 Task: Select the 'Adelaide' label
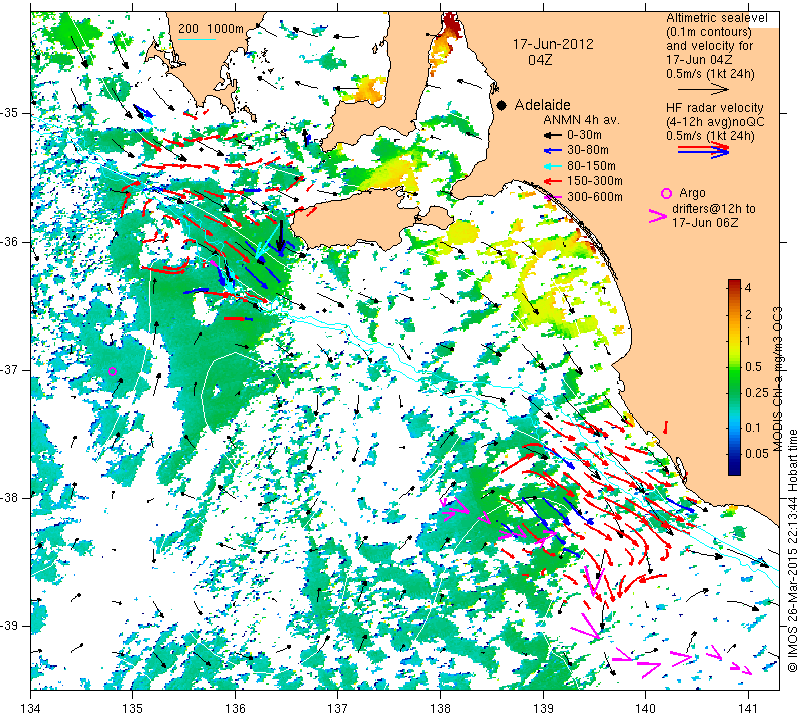[542, 105]
